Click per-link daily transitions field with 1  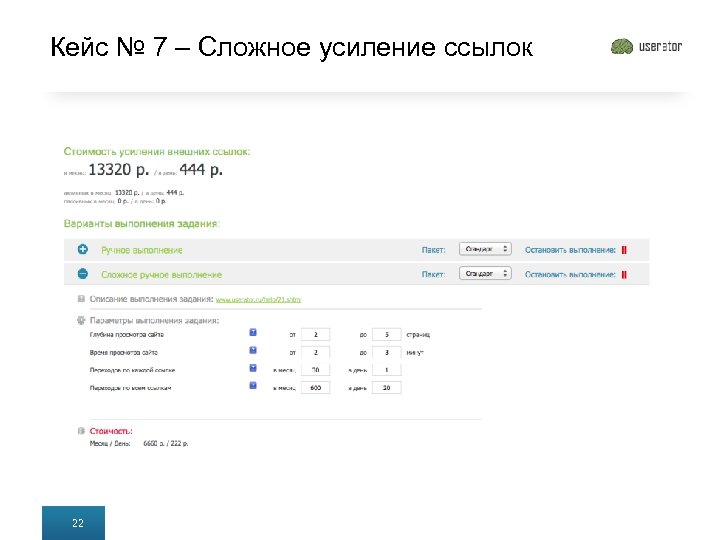pos(387,370)
